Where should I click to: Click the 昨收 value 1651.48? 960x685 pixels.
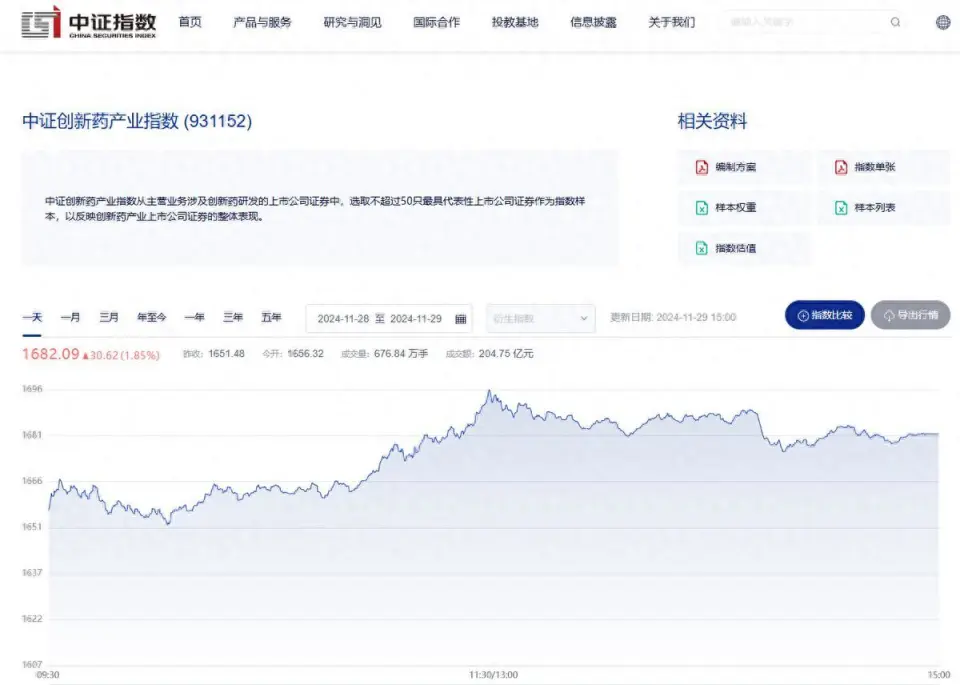click(226, 354)
